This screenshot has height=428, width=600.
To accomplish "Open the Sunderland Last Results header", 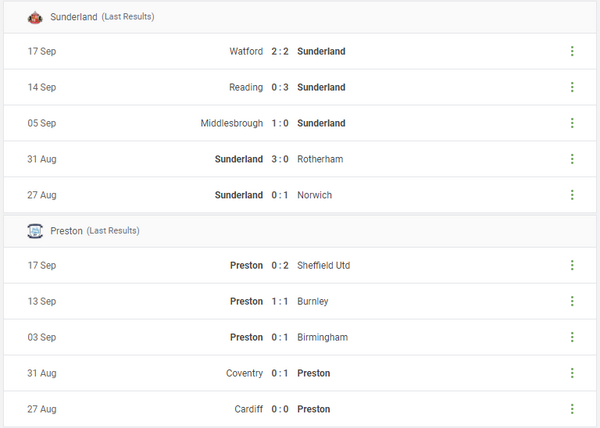I will pos(102,17).
